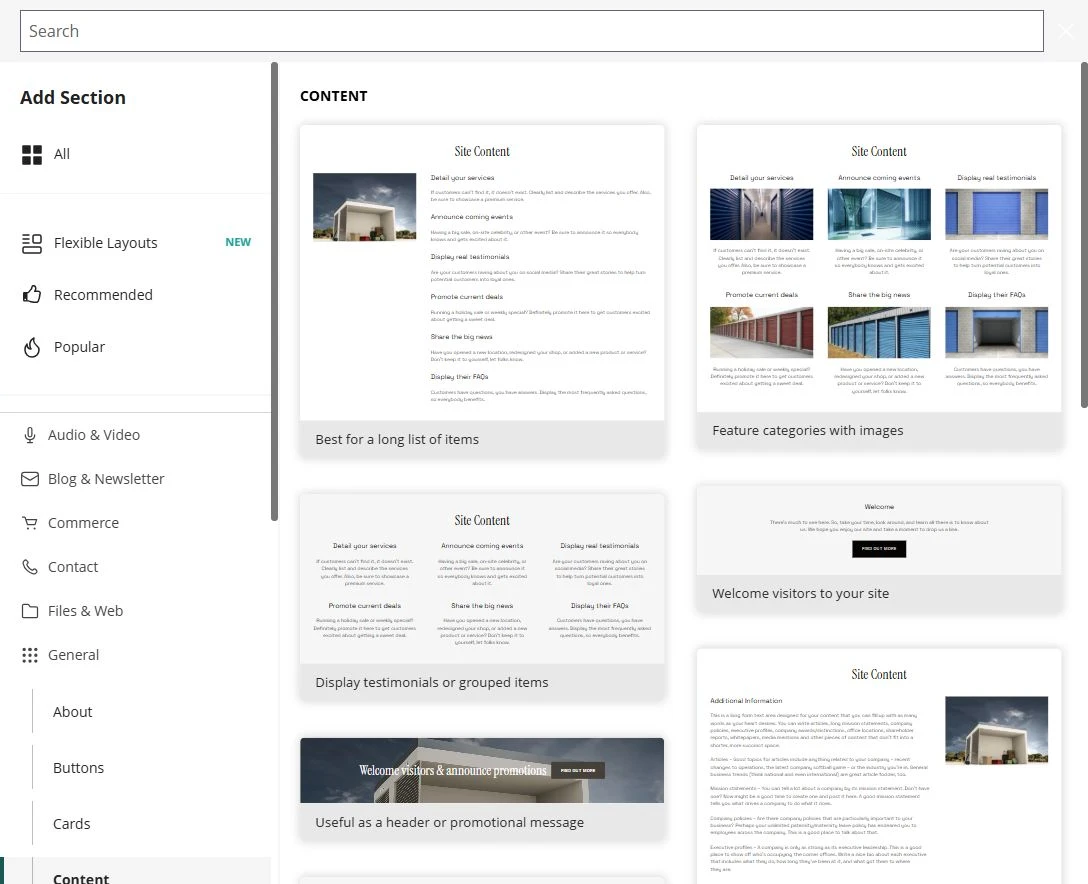Screen dimensions: 1088x884
Task: Choose 'Welcome visitors to your site' layout
Action: point(879,549)
